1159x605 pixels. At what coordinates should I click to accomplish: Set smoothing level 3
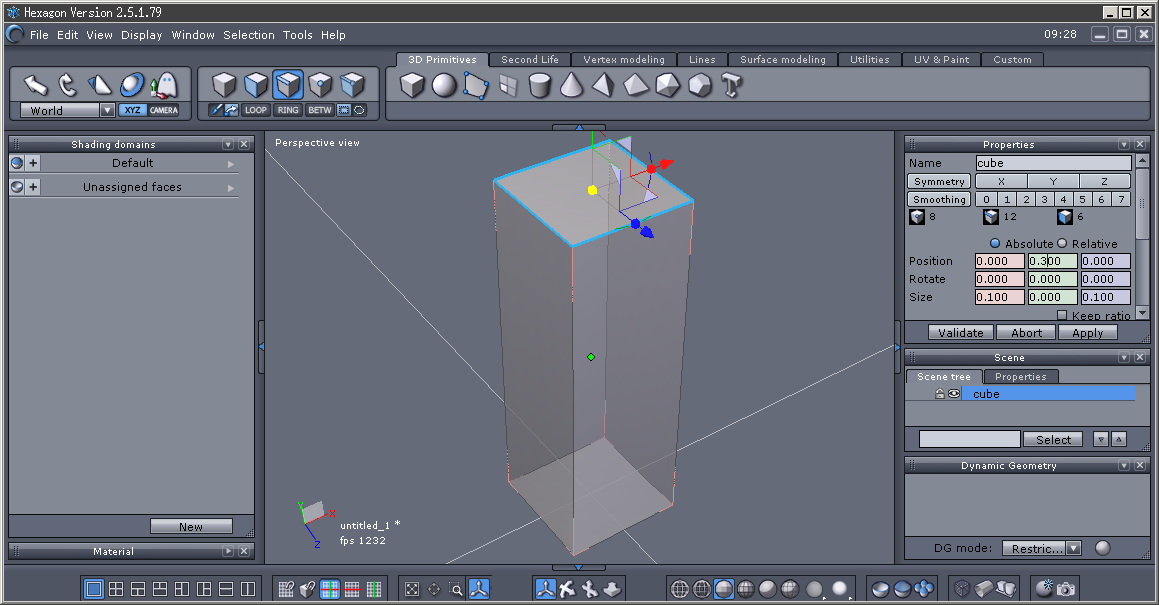(1044, 199)
